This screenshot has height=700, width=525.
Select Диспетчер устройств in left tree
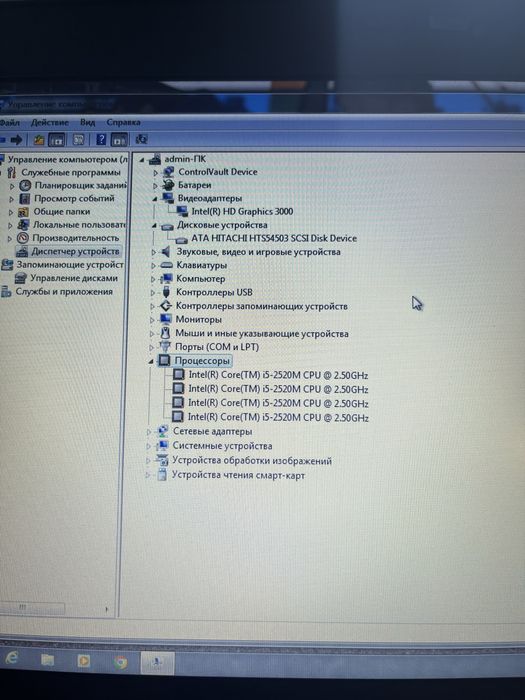75,251
